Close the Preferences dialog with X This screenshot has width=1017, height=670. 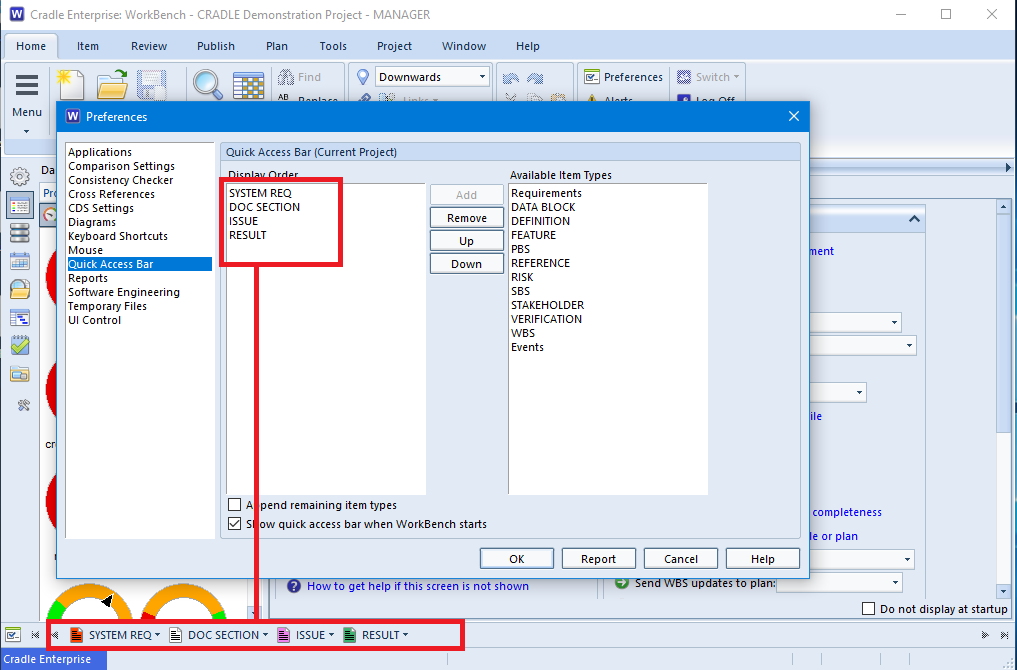[x=794, y=116]
